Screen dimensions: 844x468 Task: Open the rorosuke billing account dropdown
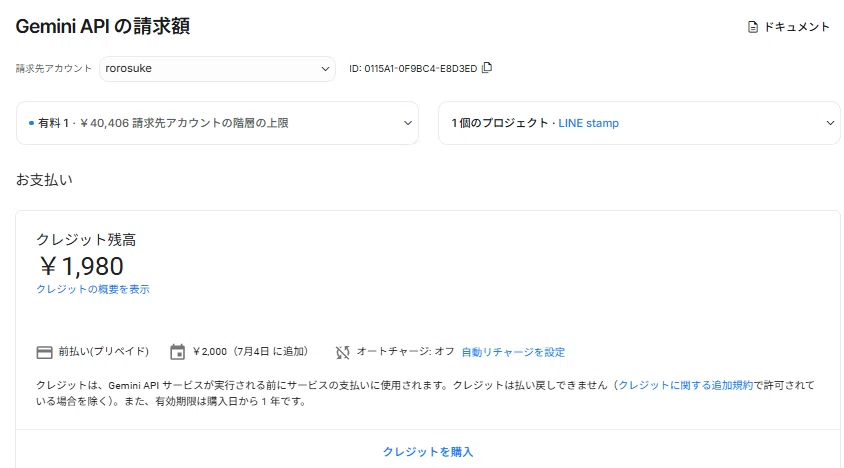(x=217, y=69)
